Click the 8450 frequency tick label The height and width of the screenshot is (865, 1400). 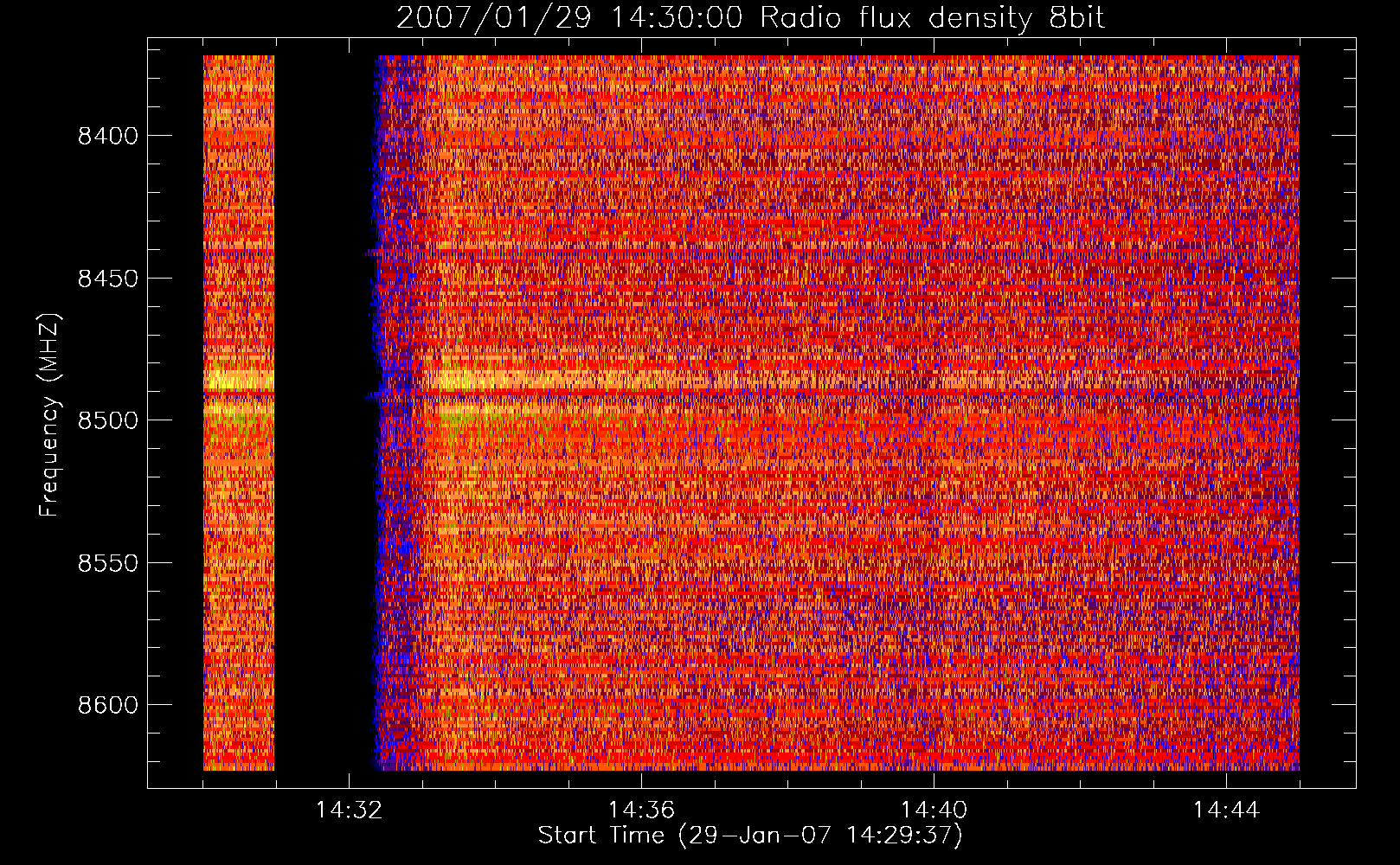click(x=108, y=279)
